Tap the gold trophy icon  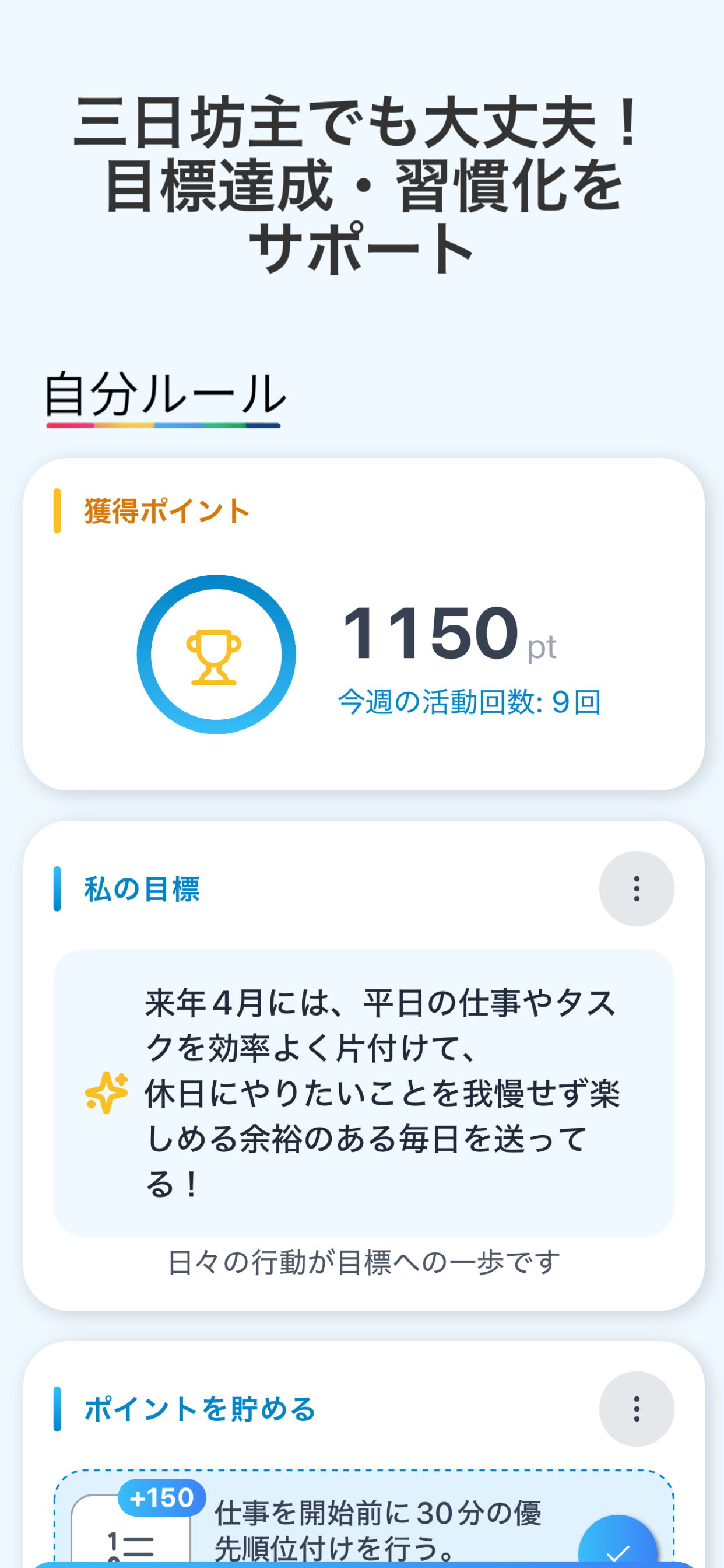click(x=213, y=657)
